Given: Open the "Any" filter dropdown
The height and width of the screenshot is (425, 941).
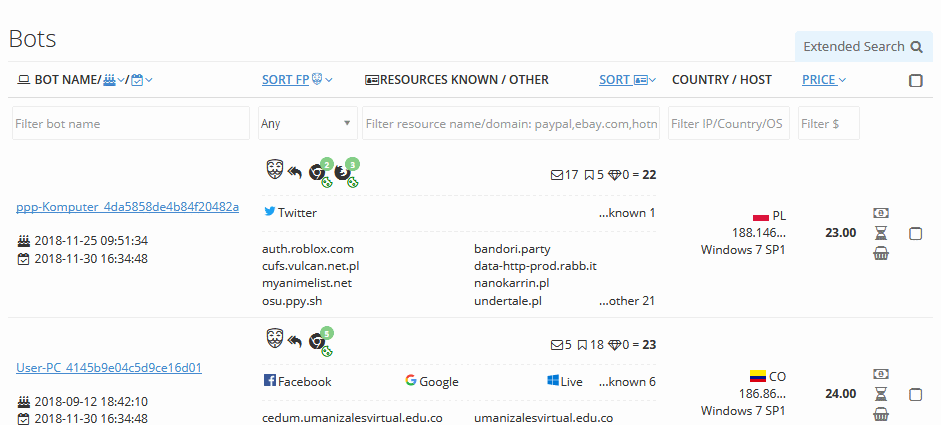Looking at the screenshot, I should [x=307, y=124].
